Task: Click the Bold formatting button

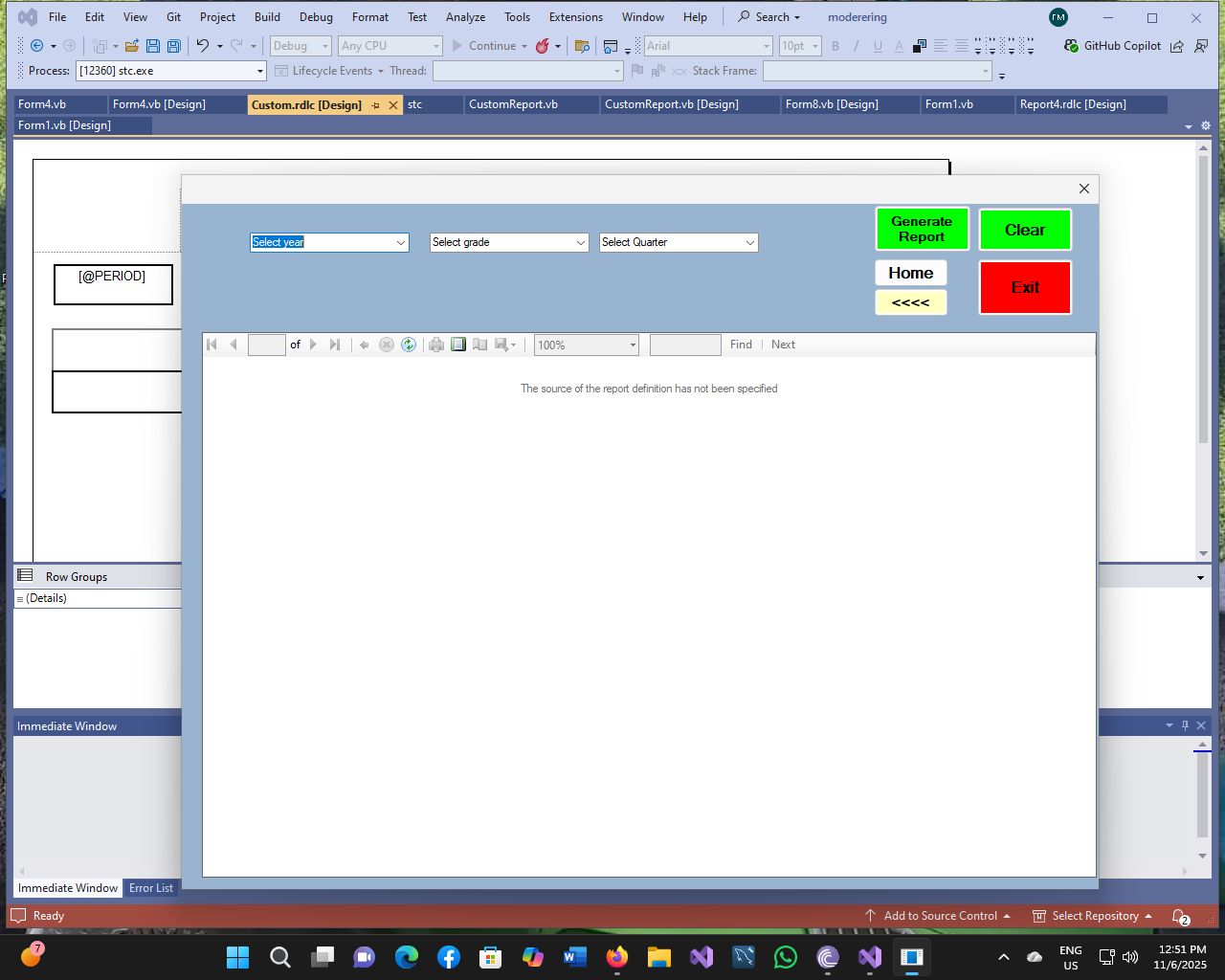Action: [x=835, y=46]
